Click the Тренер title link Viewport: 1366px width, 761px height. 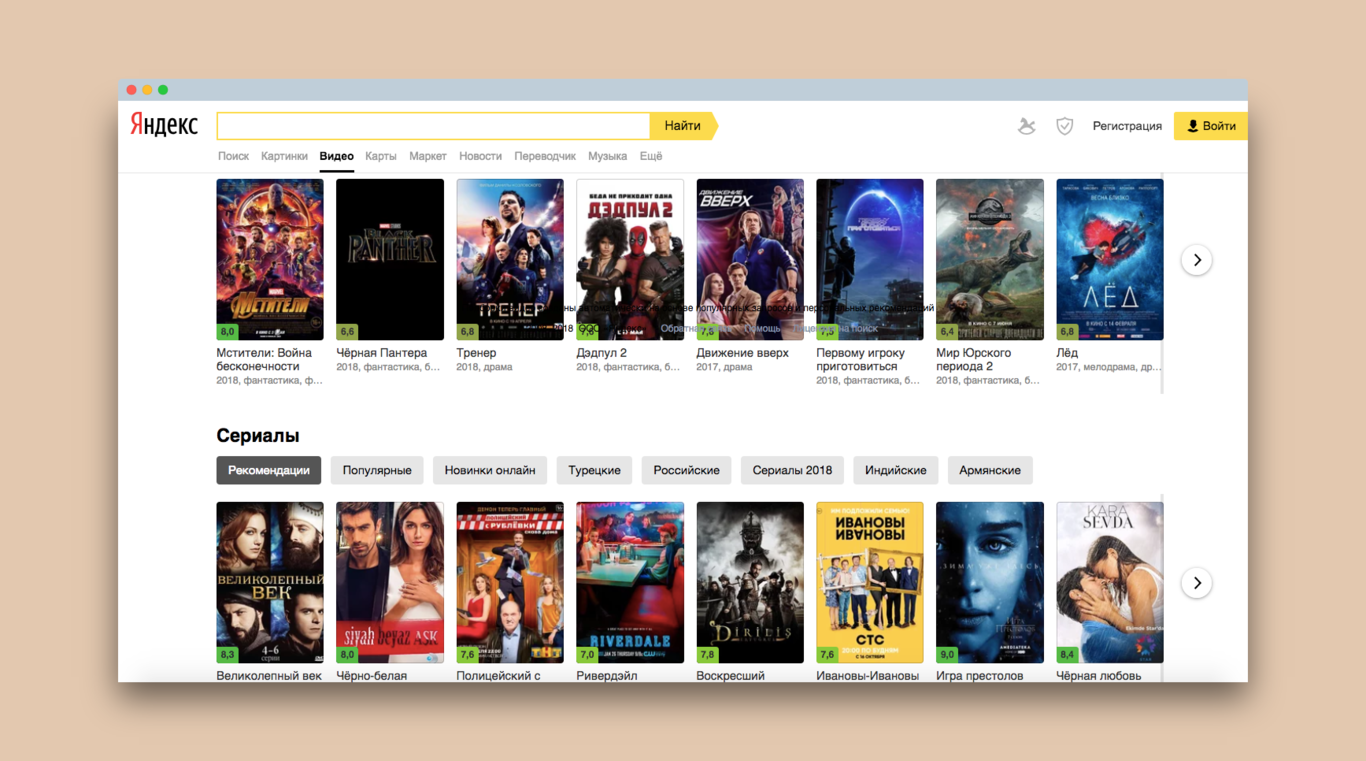tap(476, 353)
